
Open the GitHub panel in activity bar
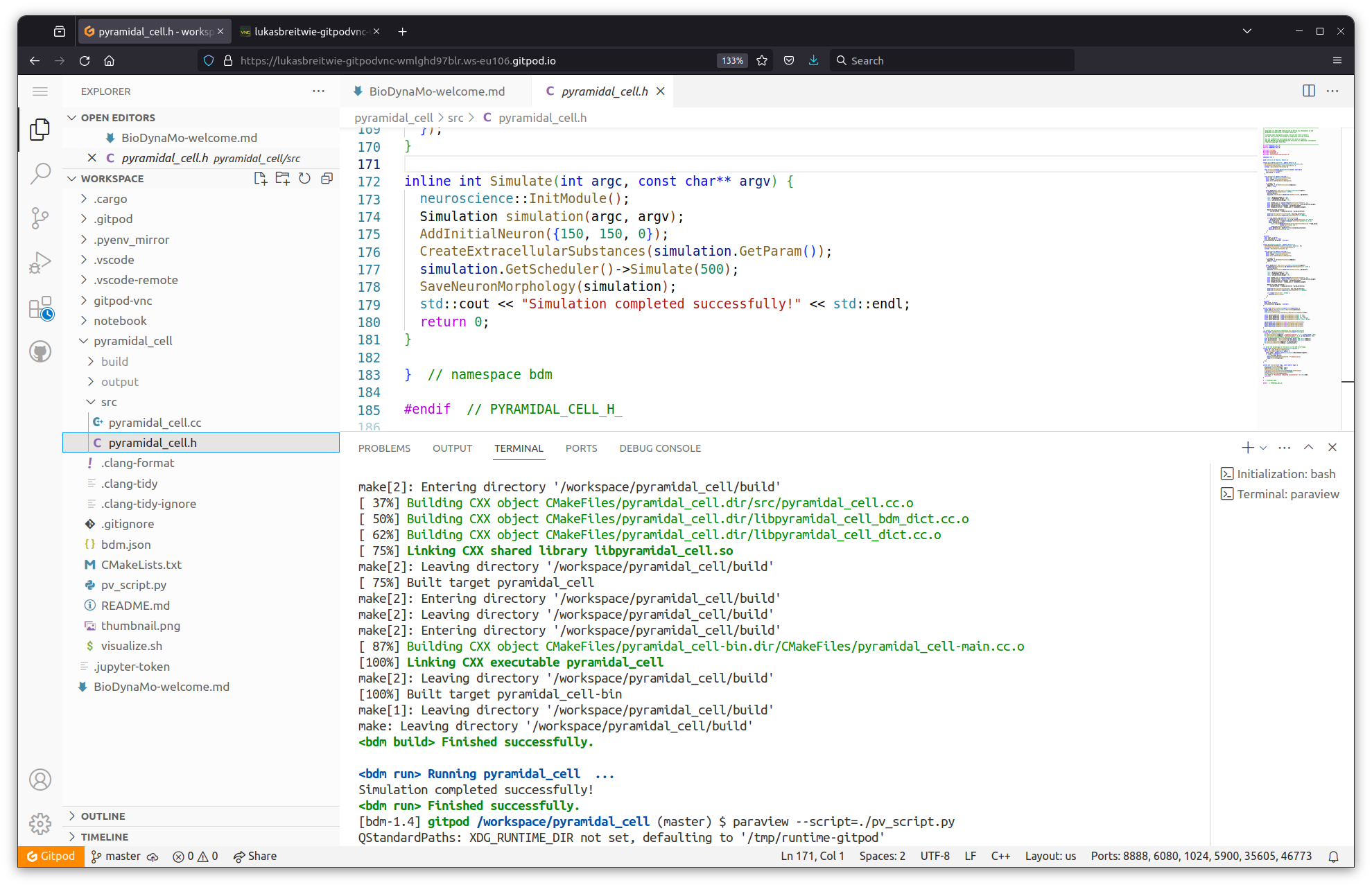point(40,351)
